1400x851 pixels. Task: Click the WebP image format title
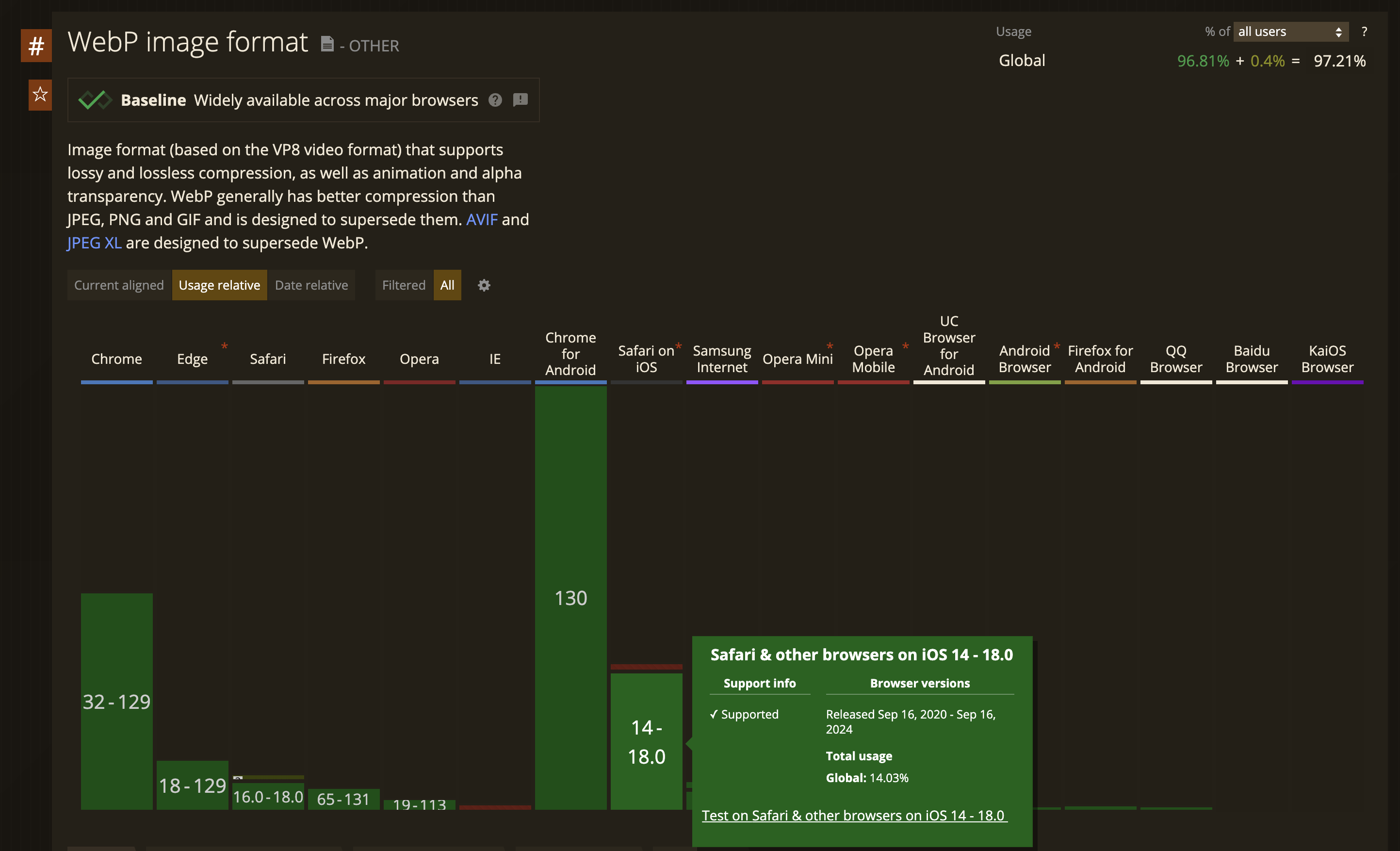188,42
